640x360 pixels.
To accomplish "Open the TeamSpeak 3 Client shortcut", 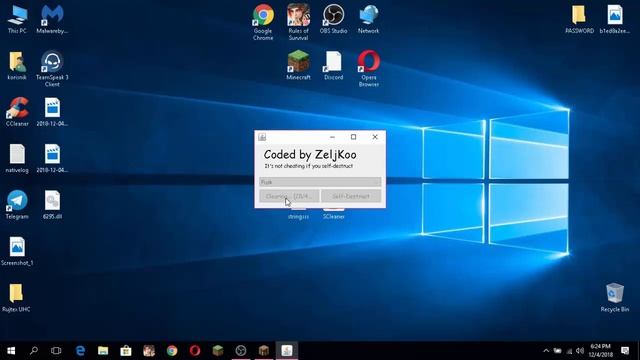I will pos(52,69).
